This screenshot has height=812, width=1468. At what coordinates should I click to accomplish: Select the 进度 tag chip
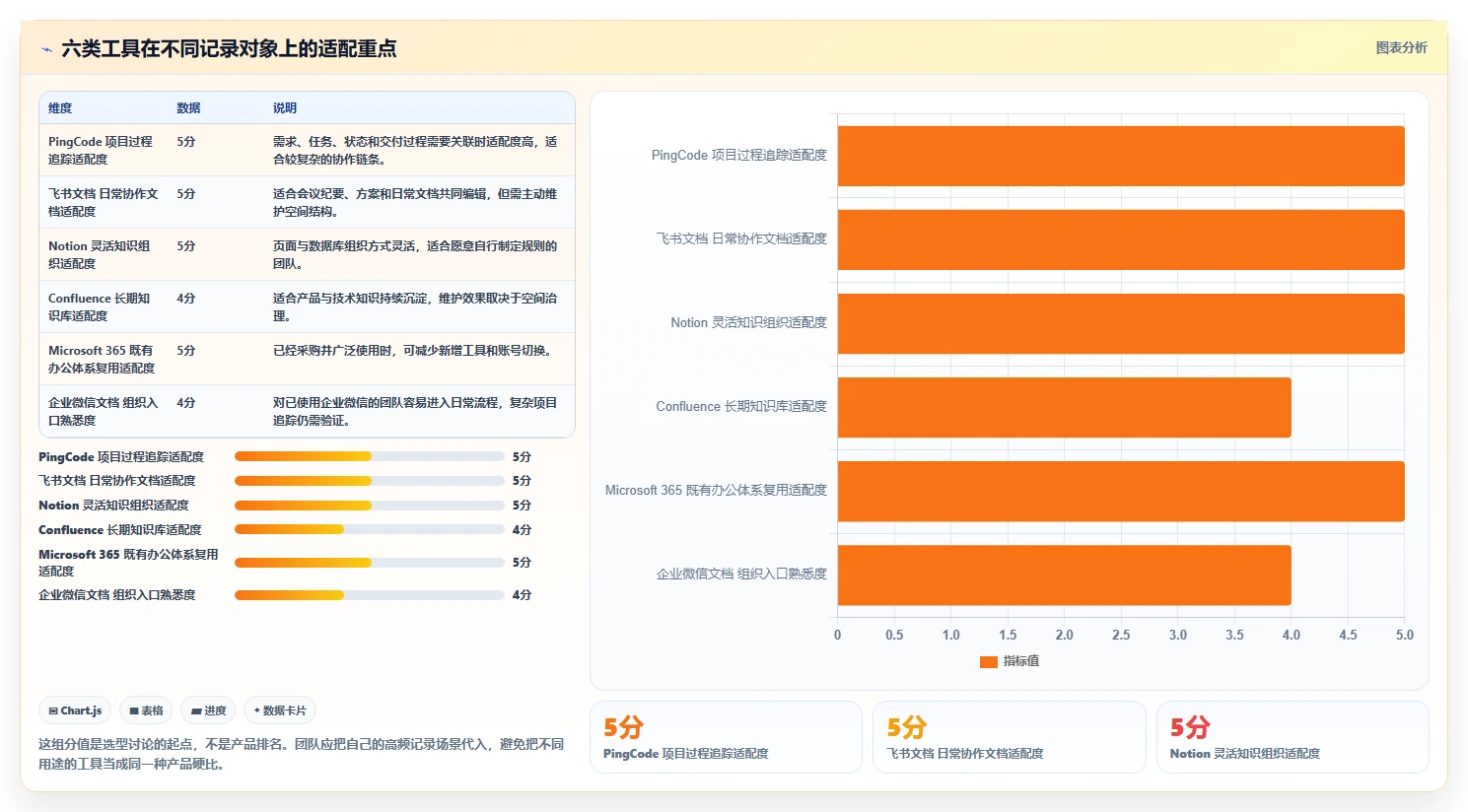tap(208, 710)
